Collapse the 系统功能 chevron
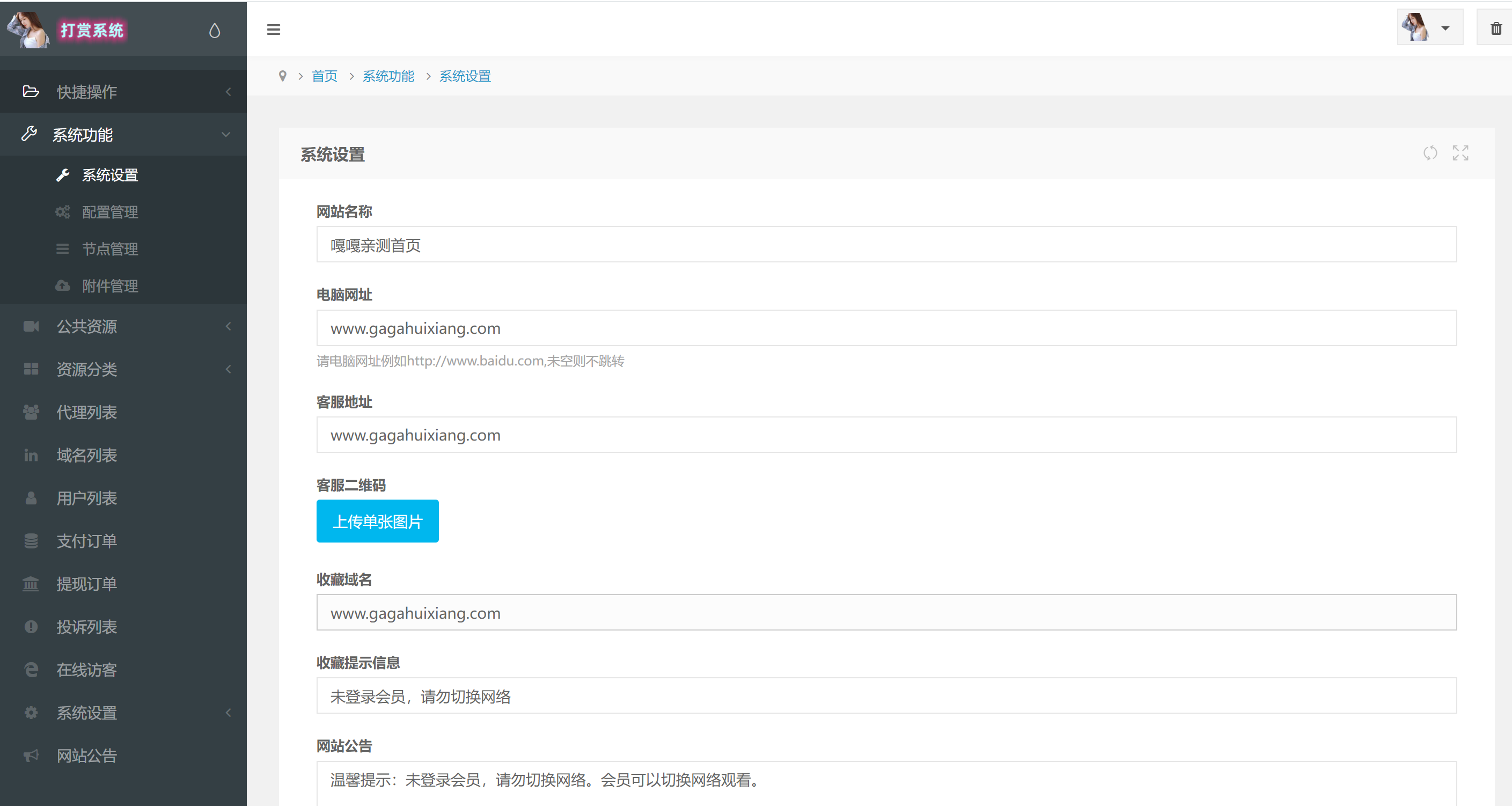The image size is (1512, 806). click(x=226, y=135)
